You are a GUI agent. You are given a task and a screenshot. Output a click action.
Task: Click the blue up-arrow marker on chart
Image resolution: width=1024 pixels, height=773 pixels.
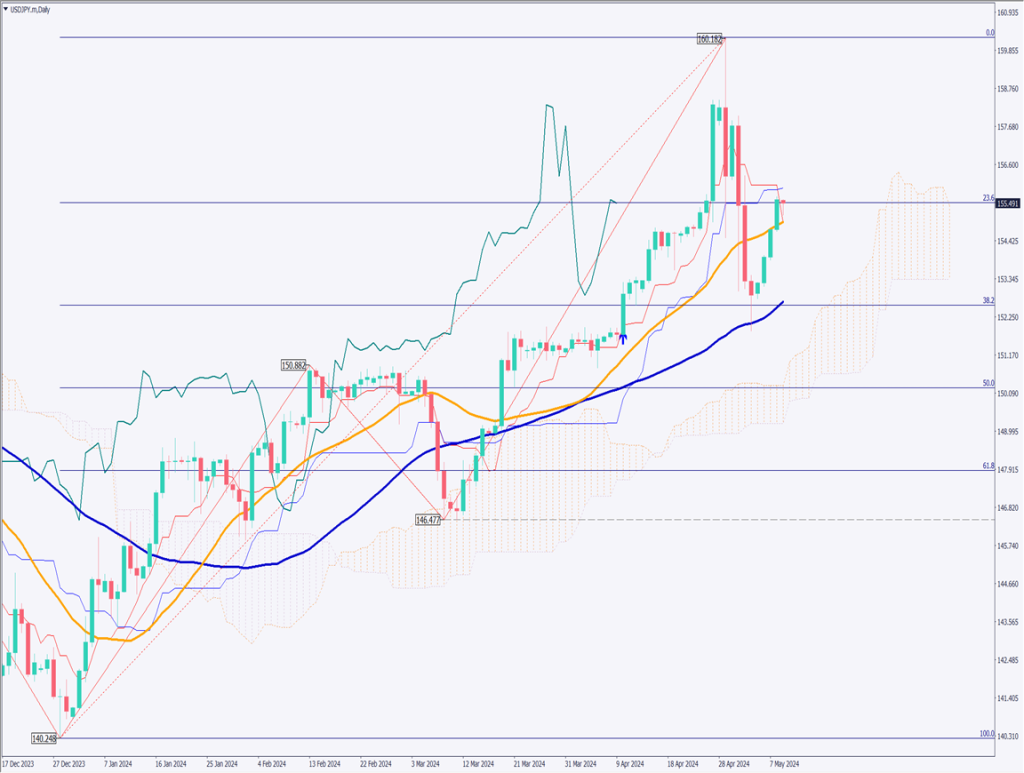click(624, 339)
